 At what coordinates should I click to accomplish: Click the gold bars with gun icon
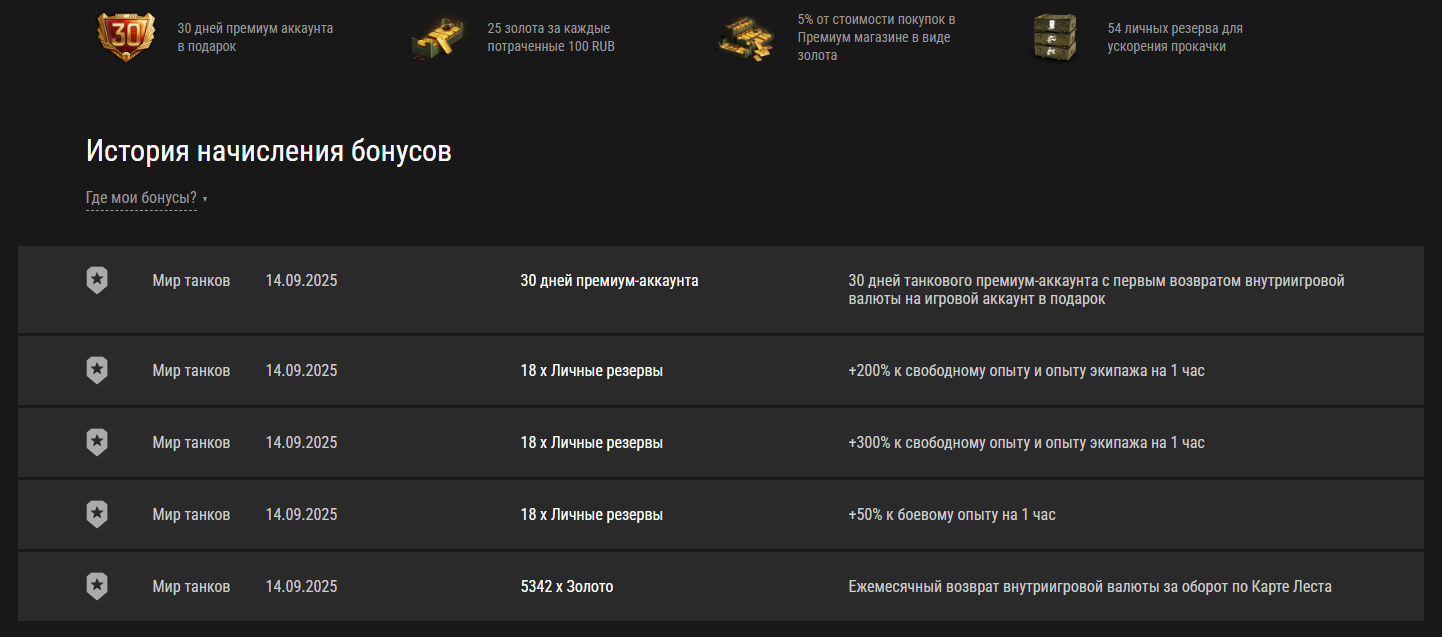[437, 38]
